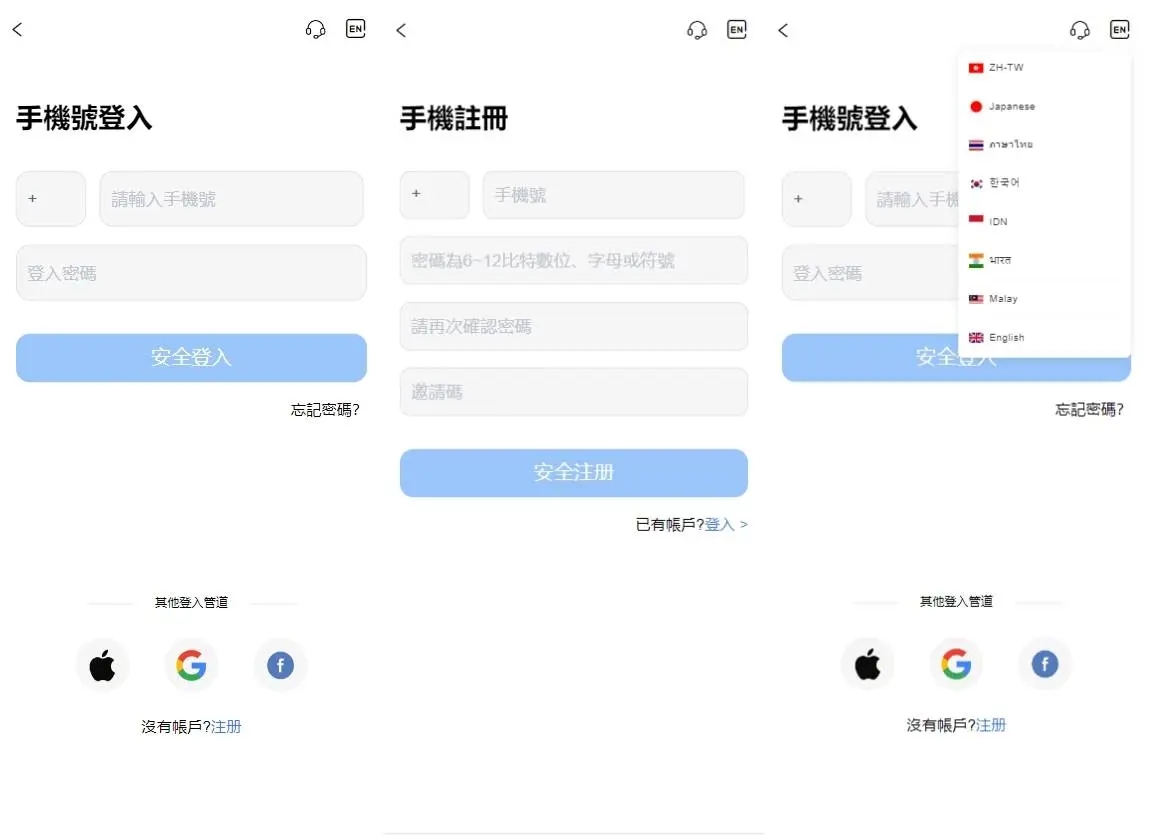Click 安全登入 button on first login screen
This screenshot has width=1149, height=835.
tap(191, 358)
